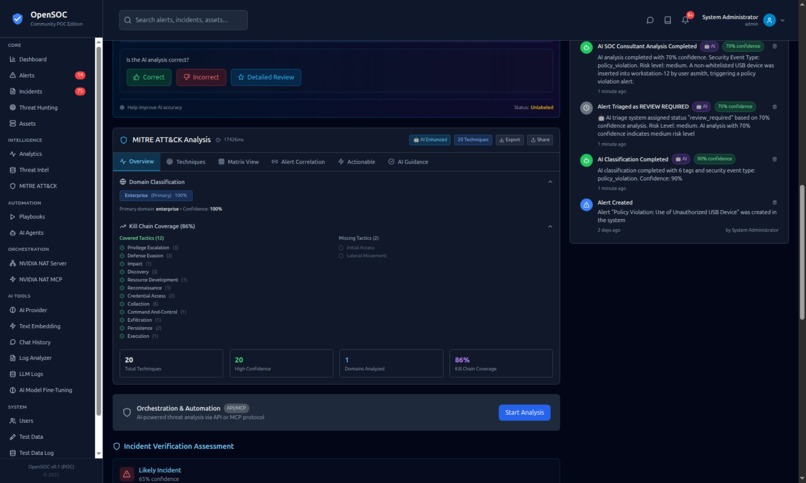Open Log Analyzer
Image resolution: width=806 pixels, height=483 pixels.
(35, 358)
